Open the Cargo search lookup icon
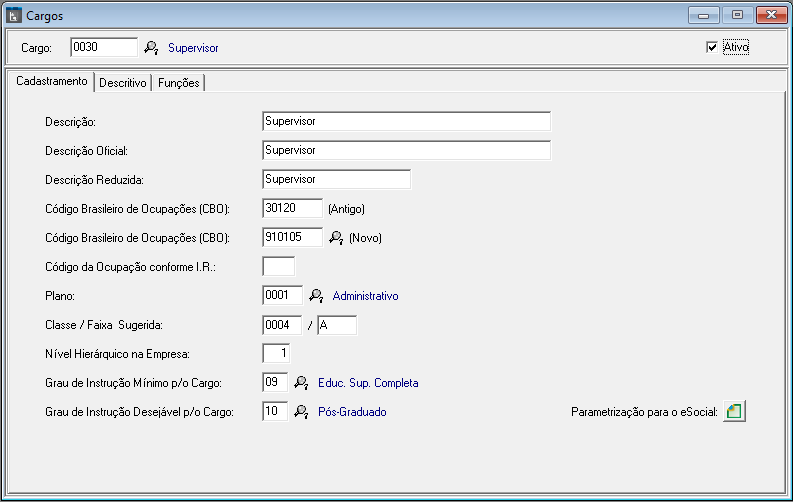This screenshot has width=793, height=502. point(151,48)
